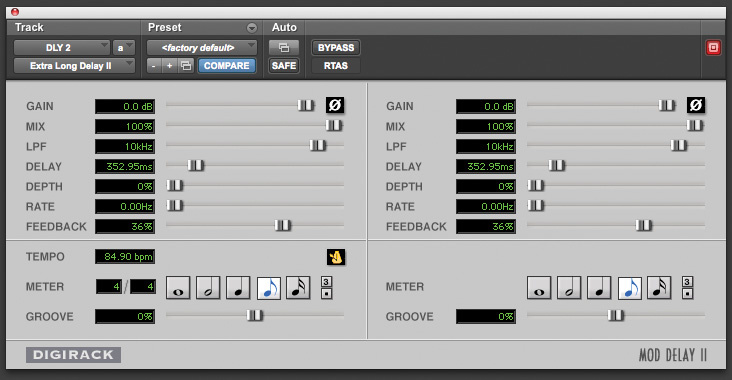The height and width of the screenshot is (380, 732).
Task: Enable automation SAFE mode
Action: [x=284, y=66]
